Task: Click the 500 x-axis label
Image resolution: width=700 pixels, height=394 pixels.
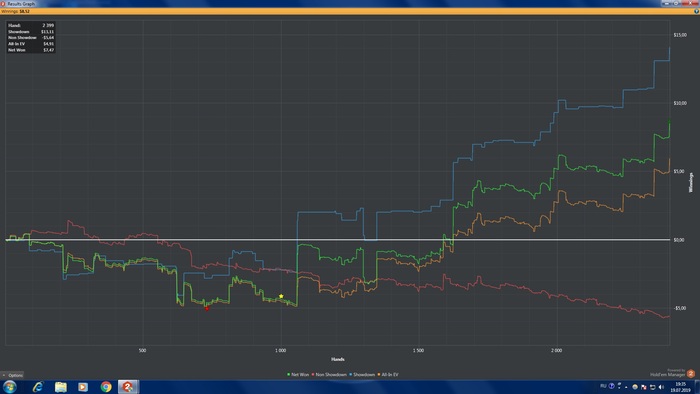Action: (x=142, y=350)
